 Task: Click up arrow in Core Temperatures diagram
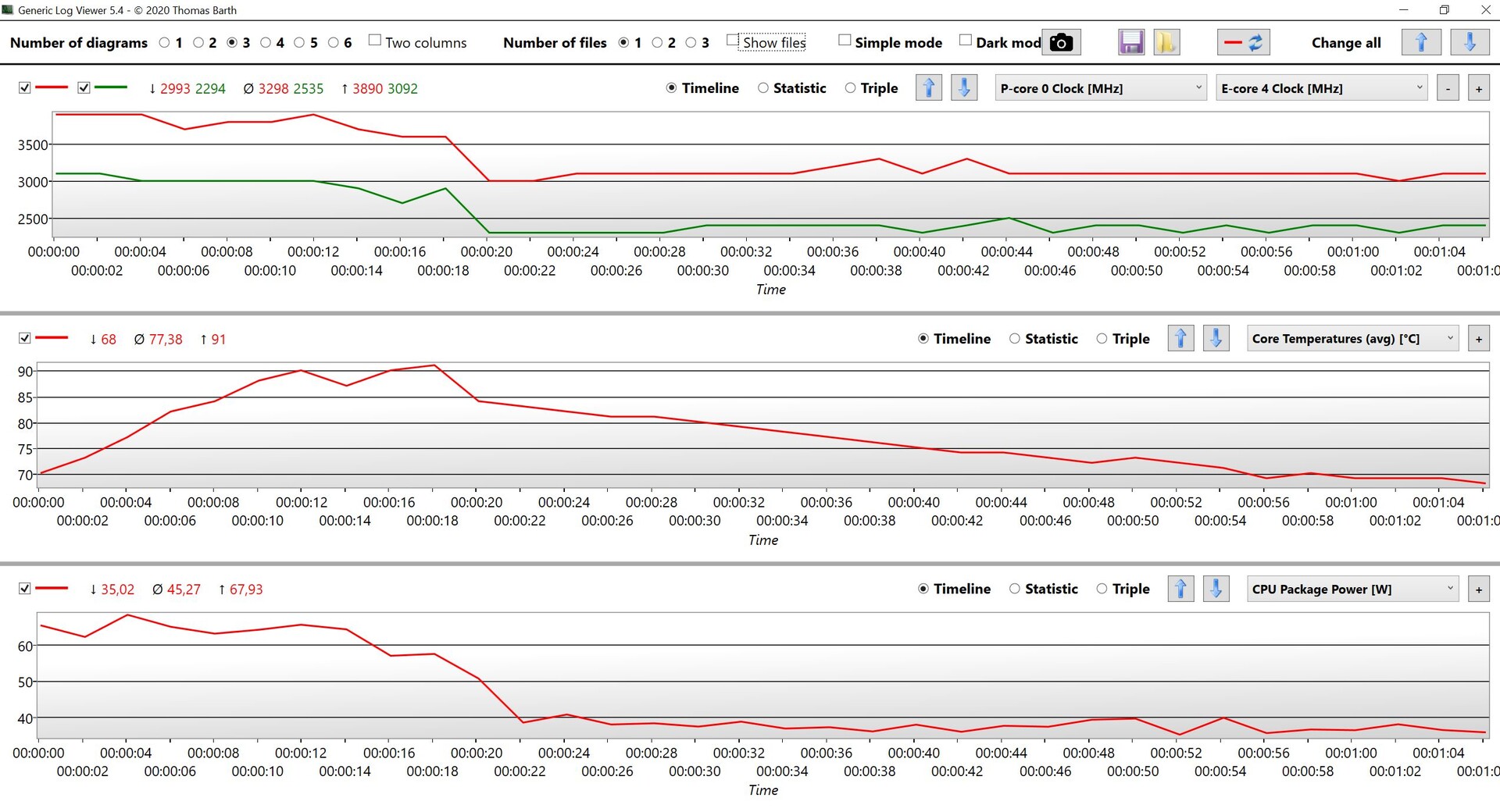click(x=1180, y=339)
